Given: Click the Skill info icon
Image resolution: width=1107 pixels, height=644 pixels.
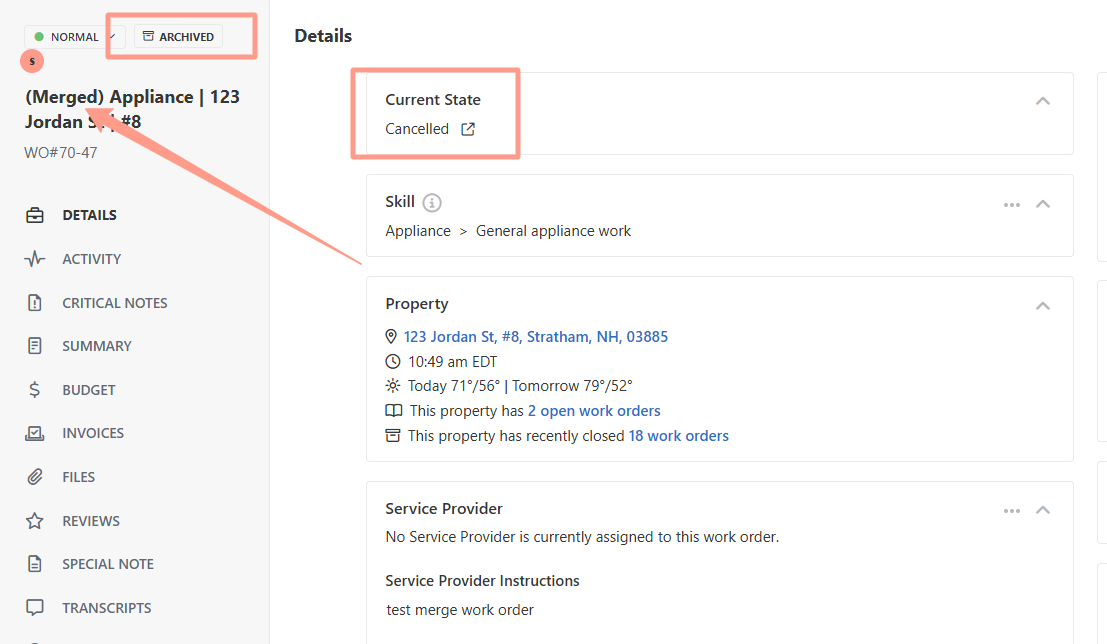Looking at the screenshot, I should click(432, 203).
